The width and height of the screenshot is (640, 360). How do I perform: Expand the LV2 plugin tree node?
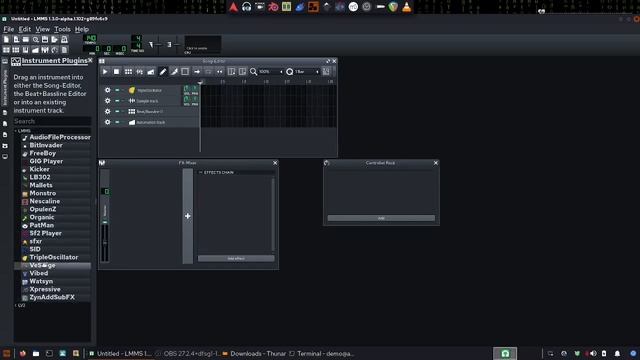16,305
